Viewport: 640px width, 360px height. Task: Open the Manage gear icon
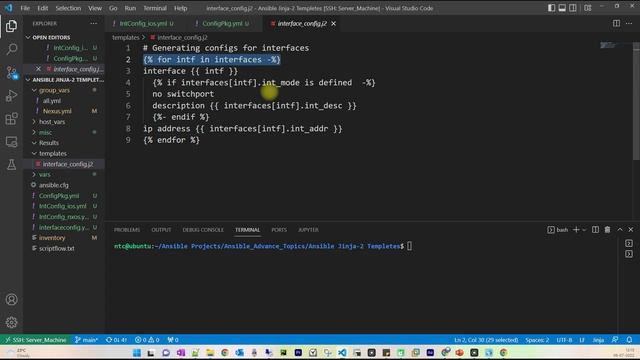tap(11, 322)
